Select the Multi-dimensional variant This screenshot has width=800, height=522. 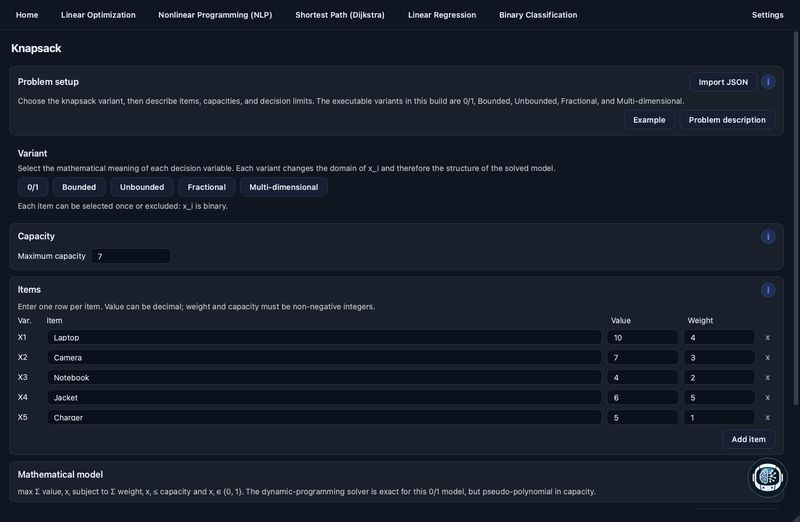point(284,187)
